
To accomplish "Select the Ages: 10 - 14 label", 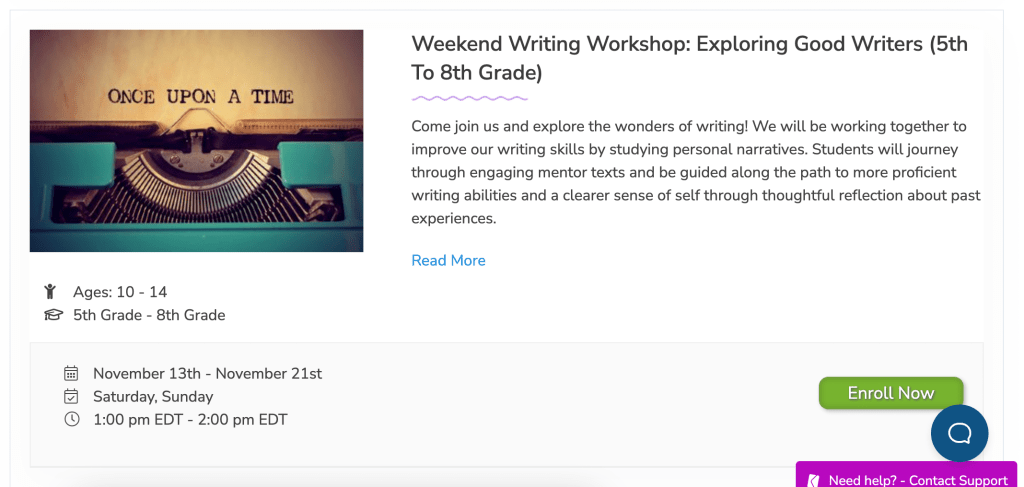I will [120, 292].
